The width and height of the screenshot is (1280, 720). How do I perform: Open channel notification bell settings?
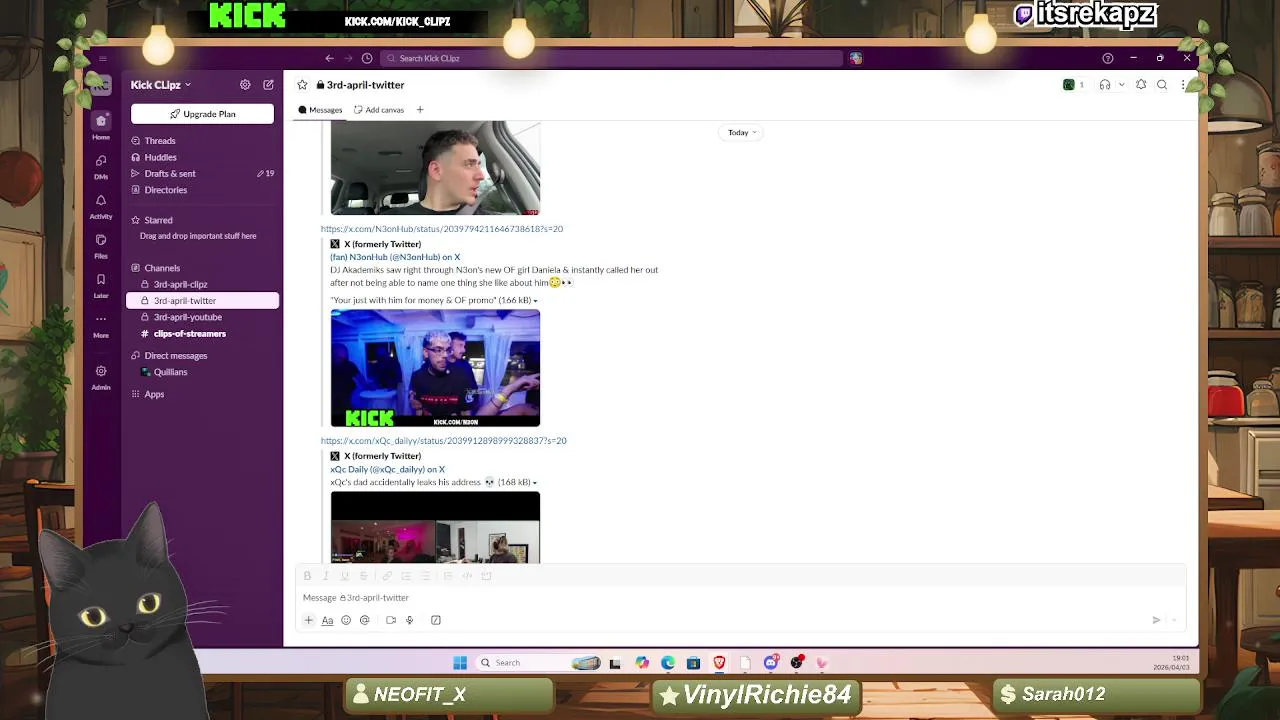[1141, 85]
